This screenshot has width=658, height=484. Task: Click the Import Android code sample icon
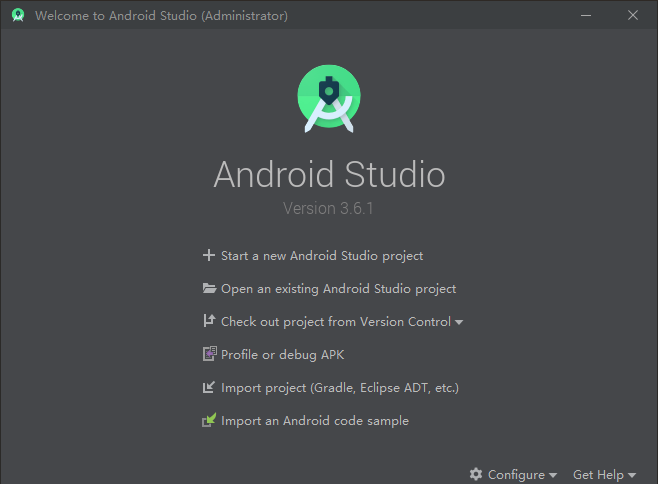[x=209, y=421]
